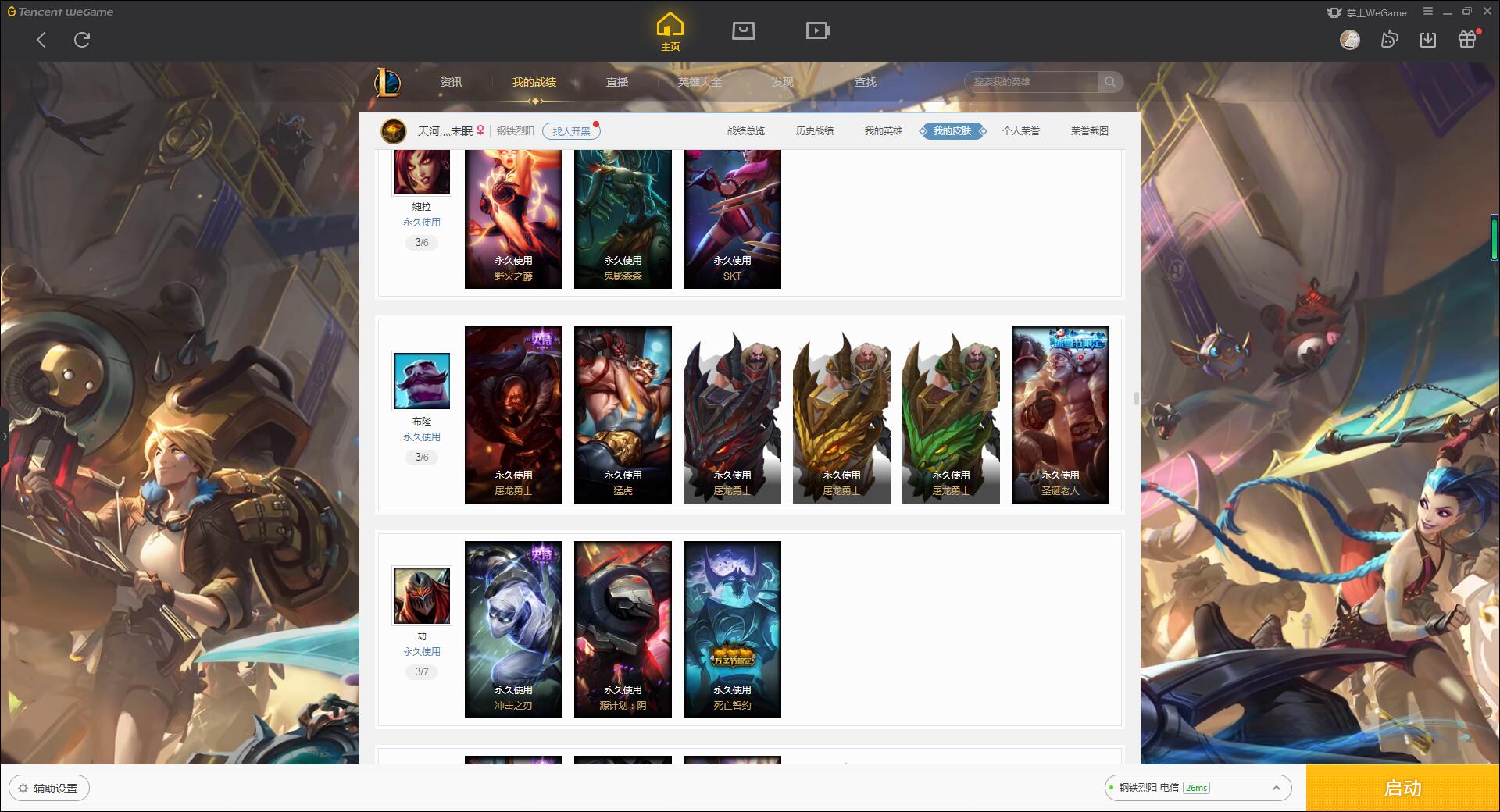Select the 个人荣誉 sub-tab

1021,131
